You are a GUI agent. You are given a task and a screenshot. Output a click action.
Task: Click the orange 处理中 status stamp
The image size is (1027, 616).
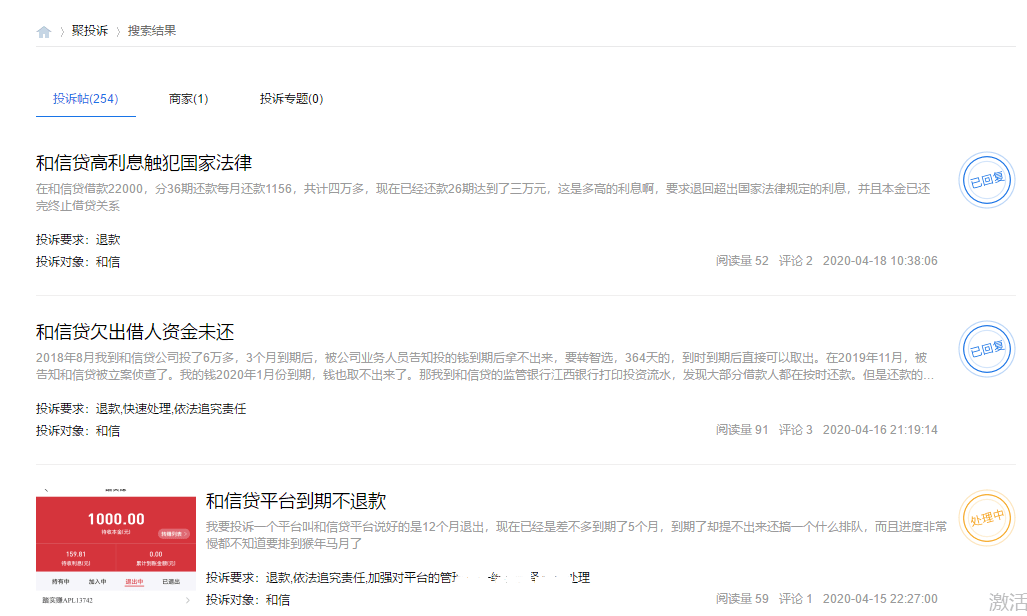coord(986,518)
